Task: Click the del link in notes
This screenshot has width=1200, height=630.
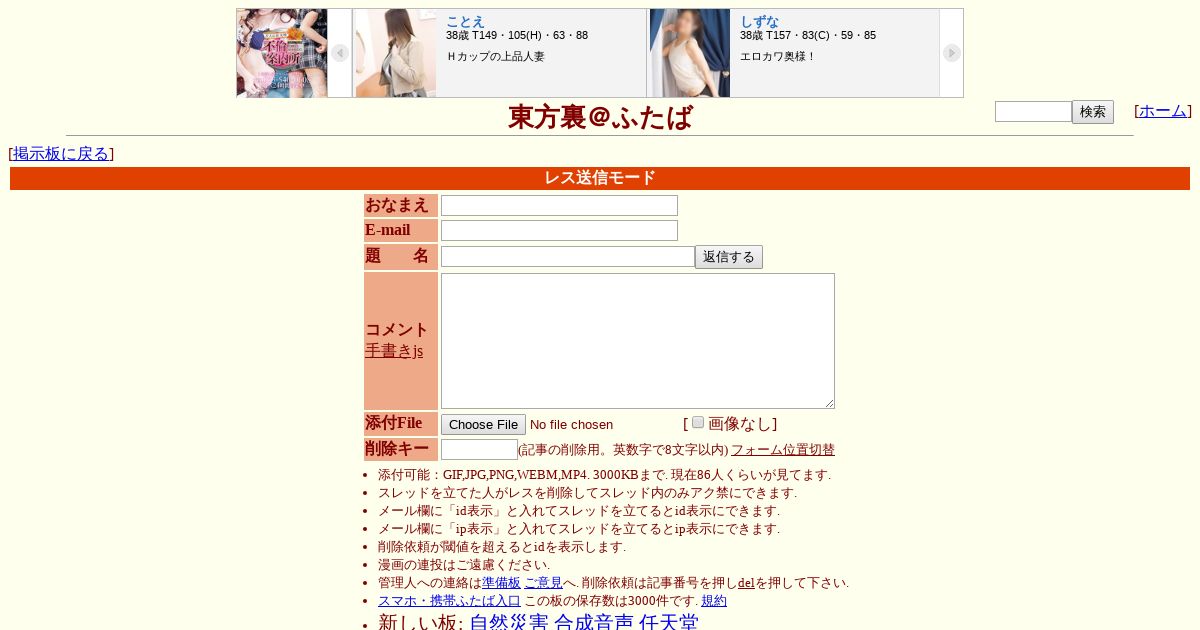Action: (x=746, y=583)
